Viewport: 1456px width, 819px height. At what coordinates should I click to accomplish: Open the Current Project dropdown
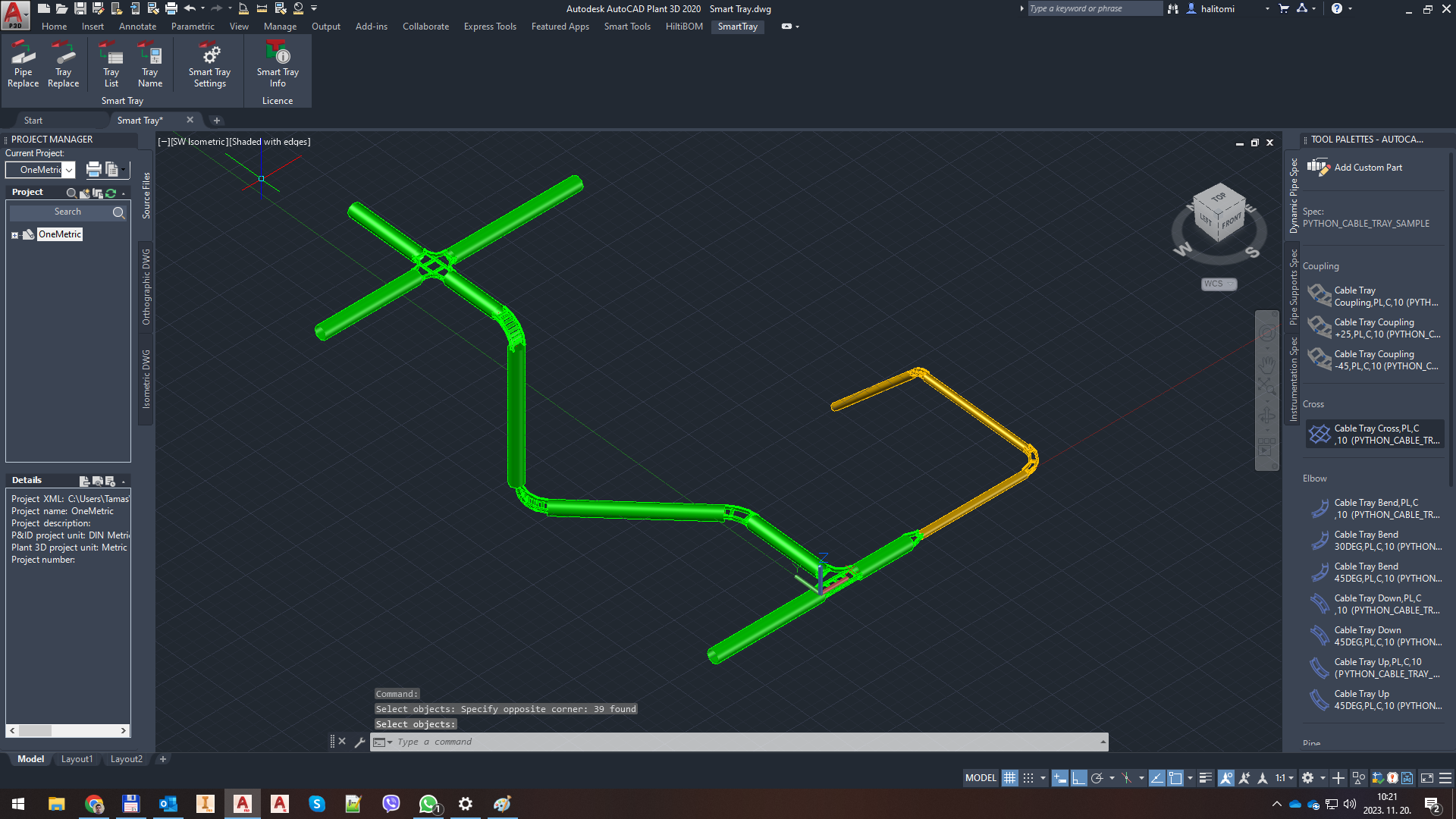(68, 170)
